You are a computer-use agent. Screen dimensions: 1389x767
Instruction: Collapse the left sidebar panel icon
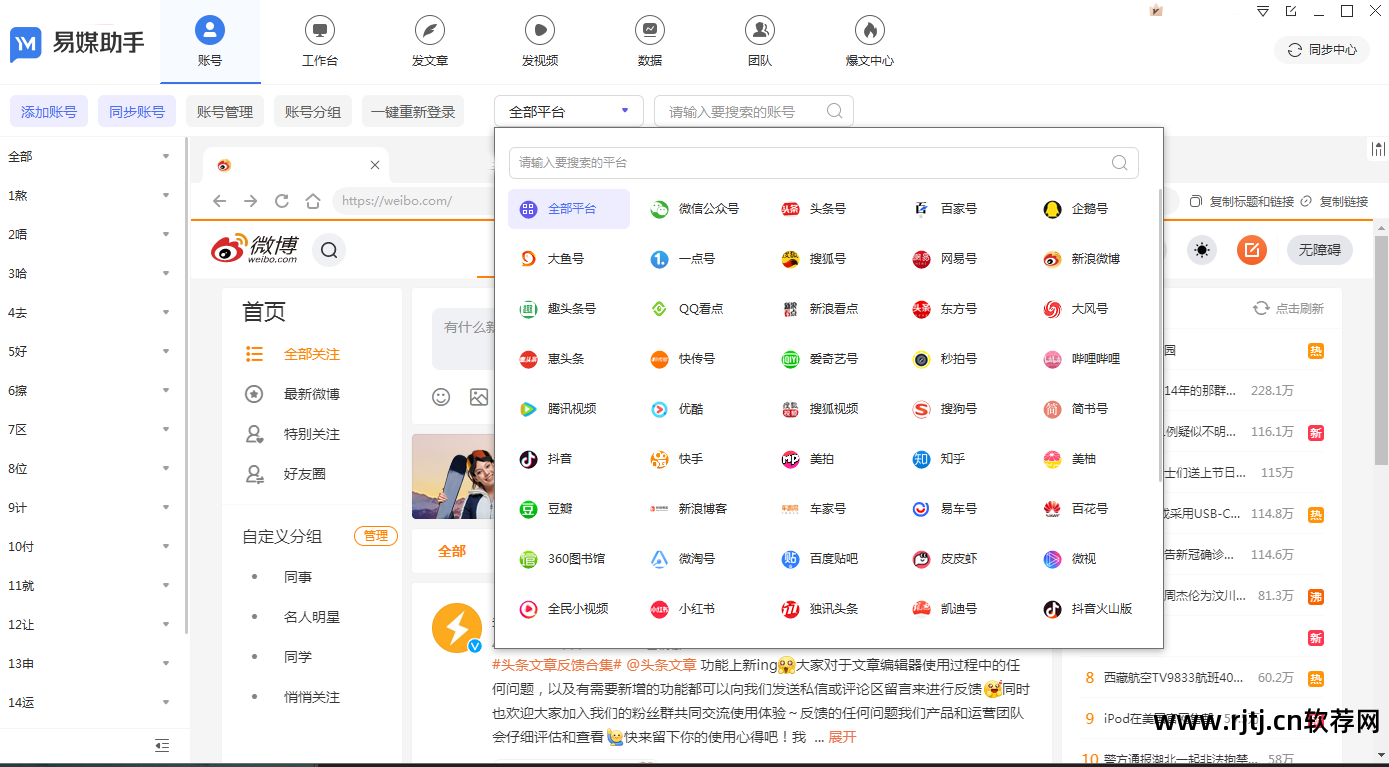pos(162,745)
